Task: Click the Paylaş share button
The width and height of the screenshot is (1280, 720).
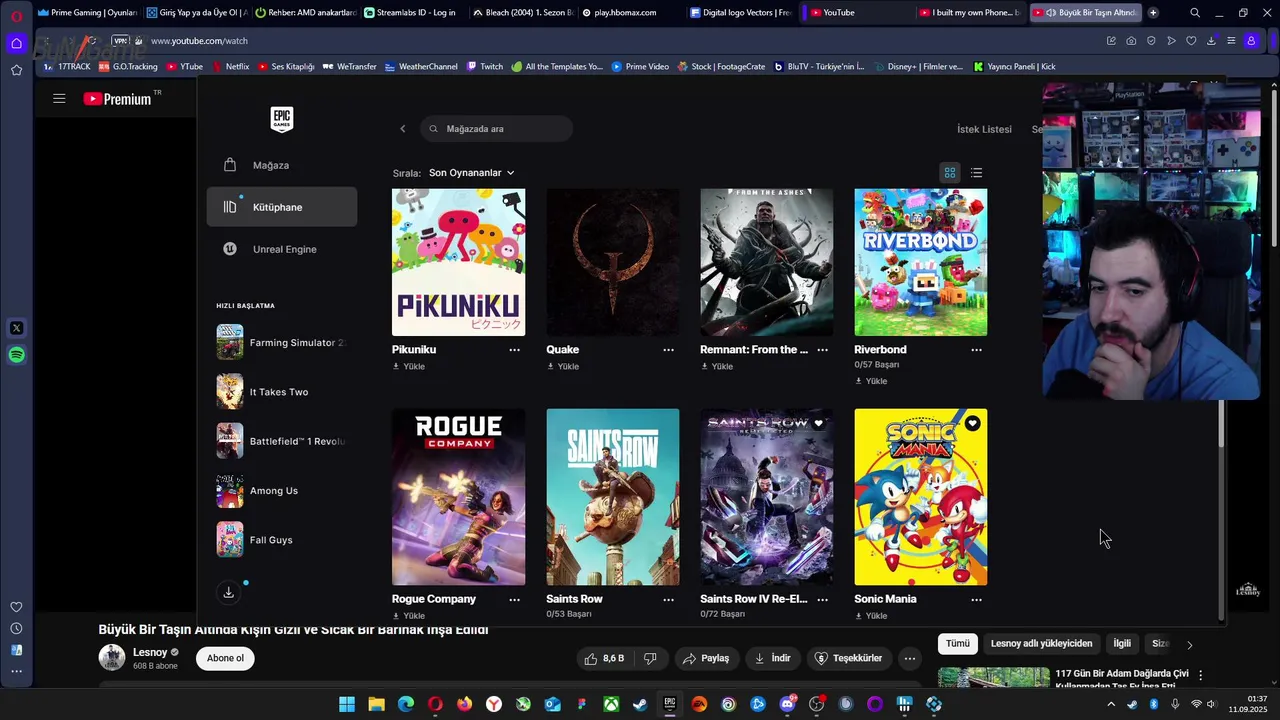Action: pos(706,658)
